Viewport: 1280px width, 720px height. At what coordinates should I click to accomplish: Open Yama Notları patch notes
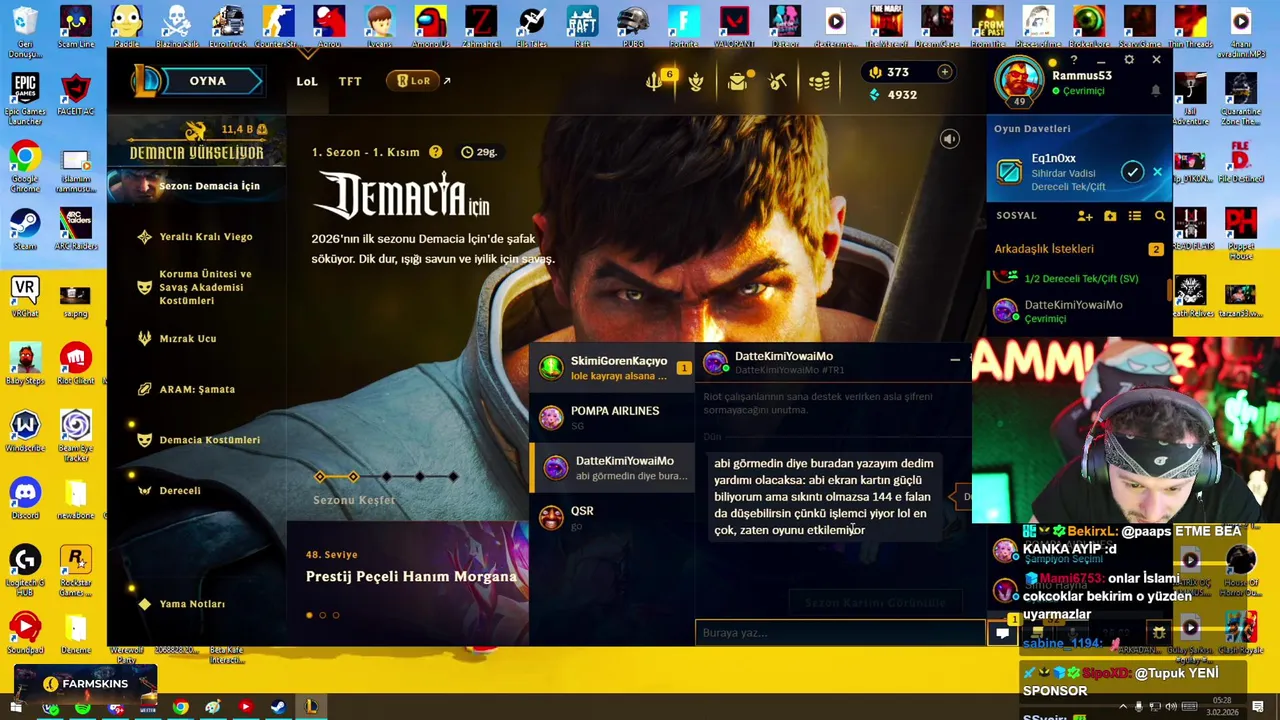tap(192, 604)
